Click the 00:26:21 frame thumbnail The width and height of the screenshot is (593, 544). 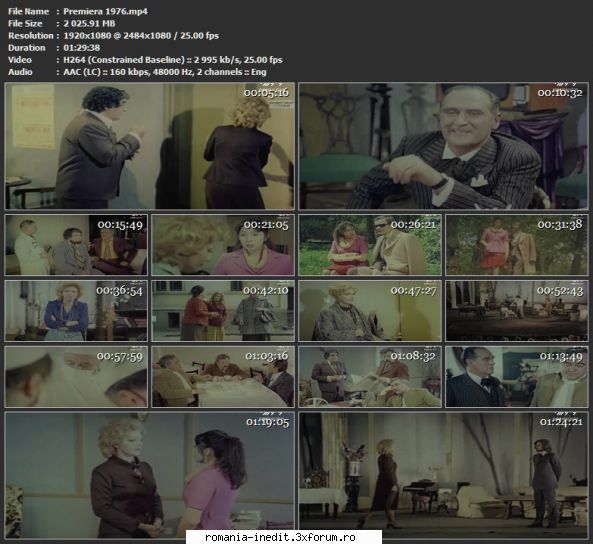click(x=370, y=244)
